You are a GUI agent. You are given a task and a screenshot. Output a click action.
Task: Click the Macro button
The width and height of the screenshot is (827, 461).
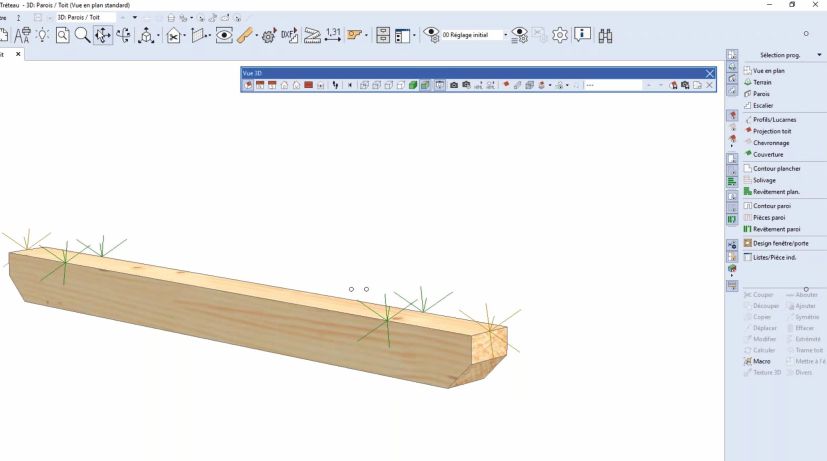761,361
